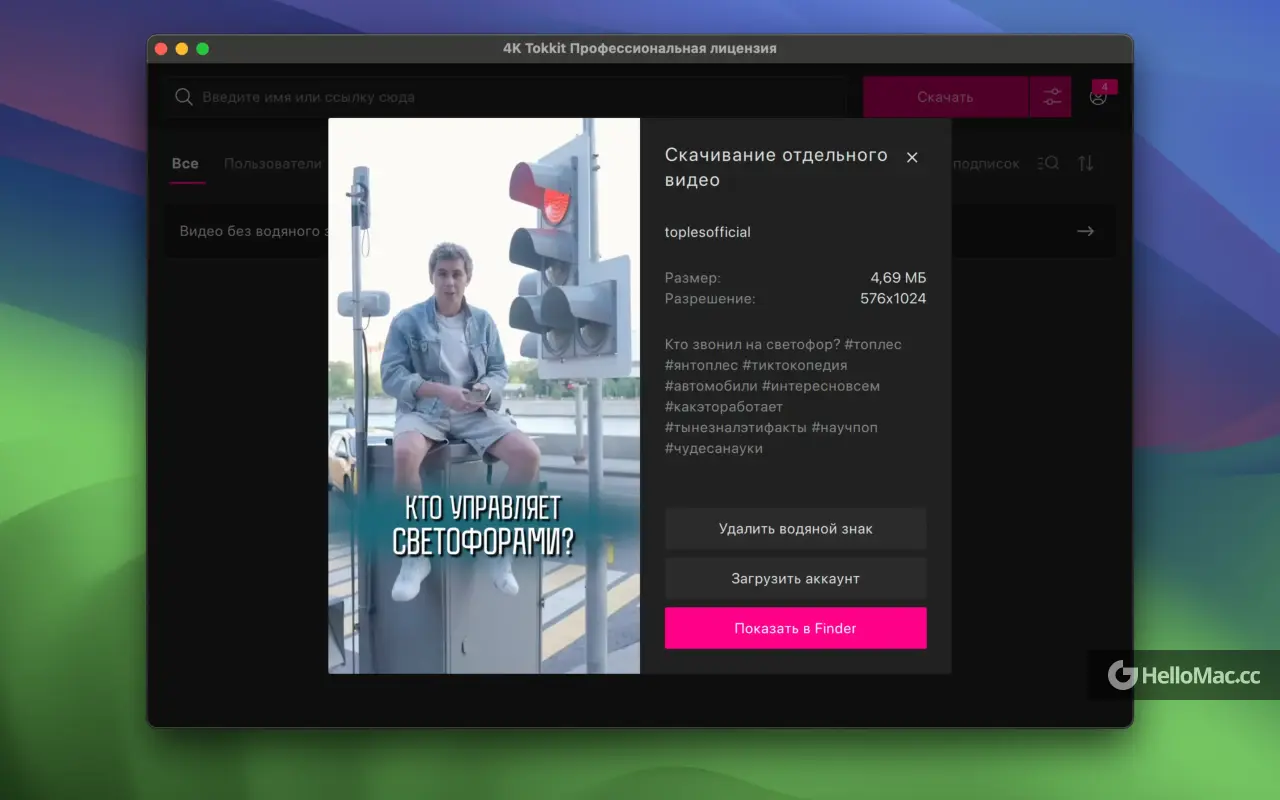The image size is (1280, 800).
Task: Click the #какэтоработает hashtag text
Action: coord(724,407)
